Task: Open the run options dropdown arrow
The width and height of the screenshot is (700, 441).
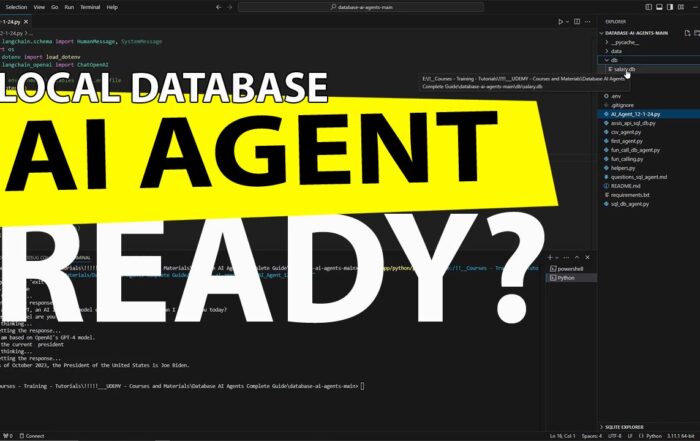Action: pyautogui.click(x=567, y=21)
